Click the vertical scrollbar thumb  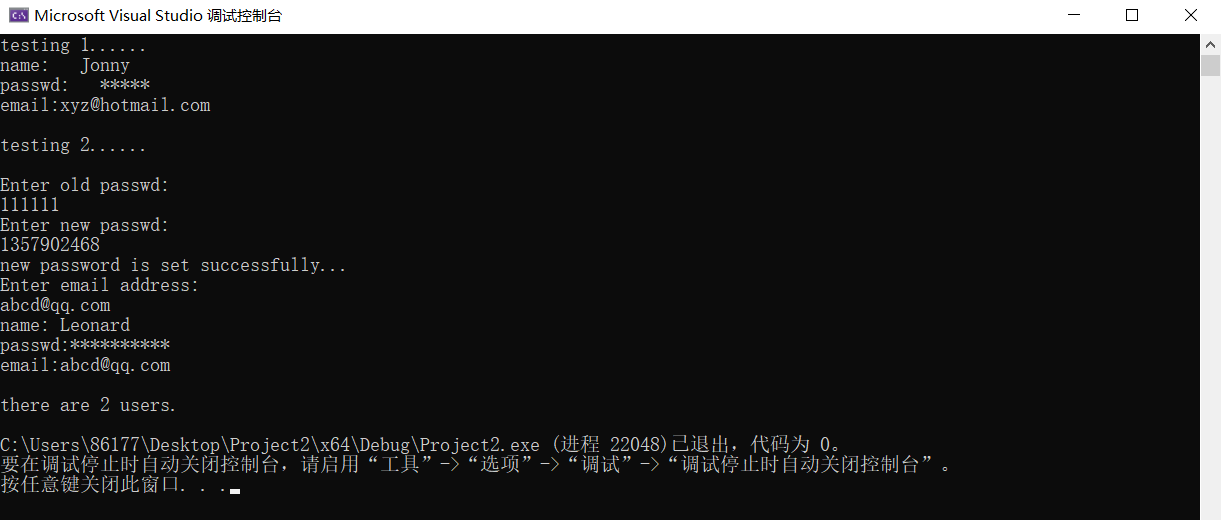[1210, 65]
